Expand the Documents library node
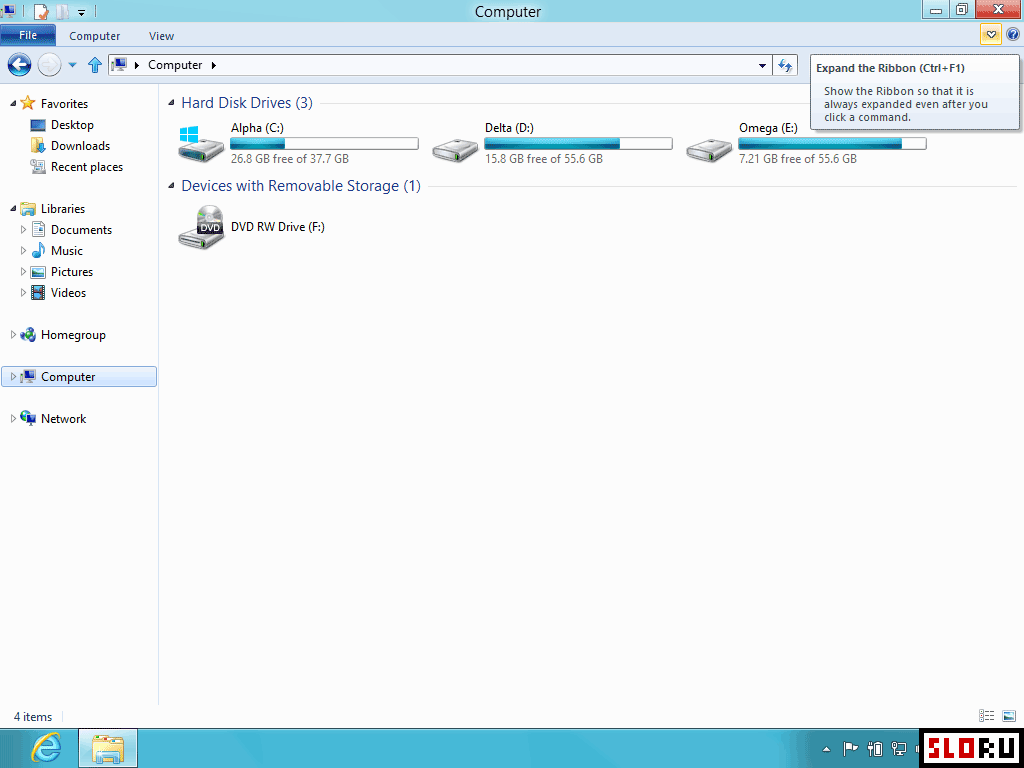 coord(24,230)
